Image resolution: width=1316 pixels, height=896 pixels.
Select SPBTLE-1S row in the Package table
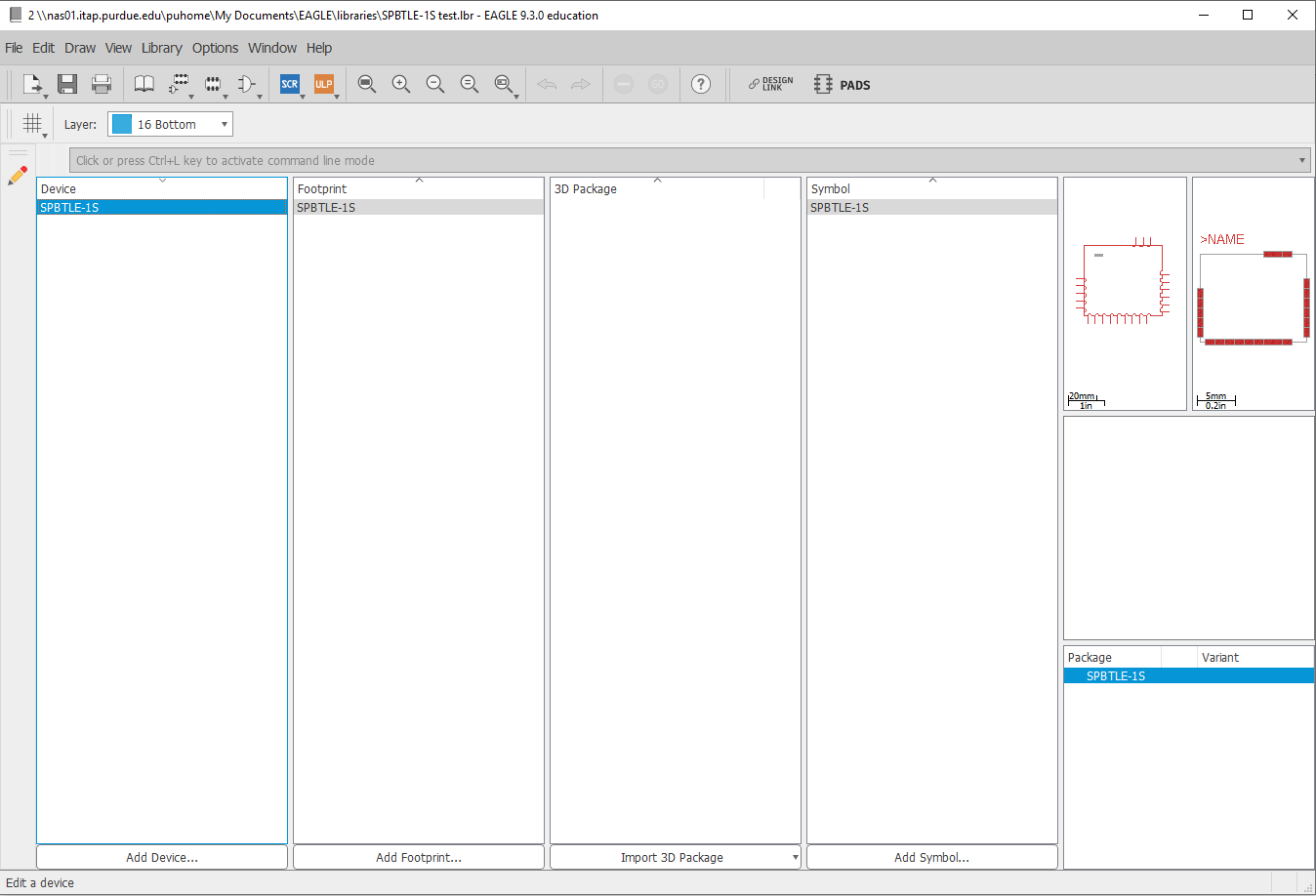click(x=1189, y=675)
